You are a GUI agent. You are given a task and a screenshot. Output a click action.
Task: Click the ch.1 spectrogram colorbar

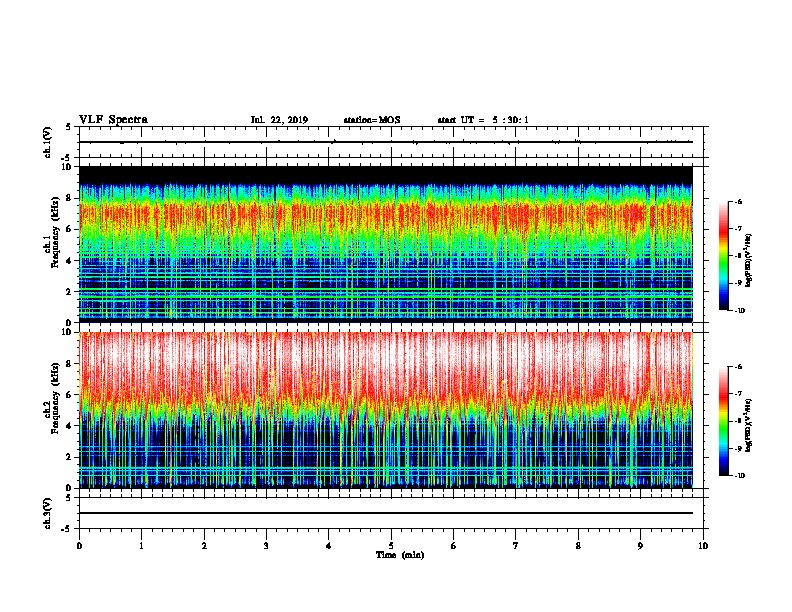coord(724,256)
